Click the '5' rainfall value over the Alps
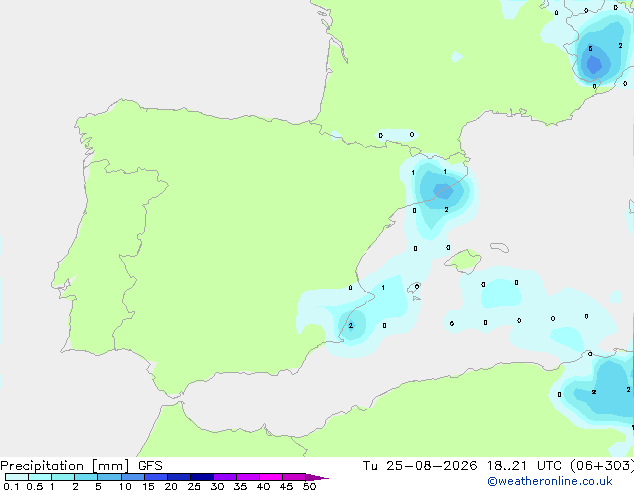Image resolution: width=634 pixels, height=490 pixels. click(x=590, y=49)
